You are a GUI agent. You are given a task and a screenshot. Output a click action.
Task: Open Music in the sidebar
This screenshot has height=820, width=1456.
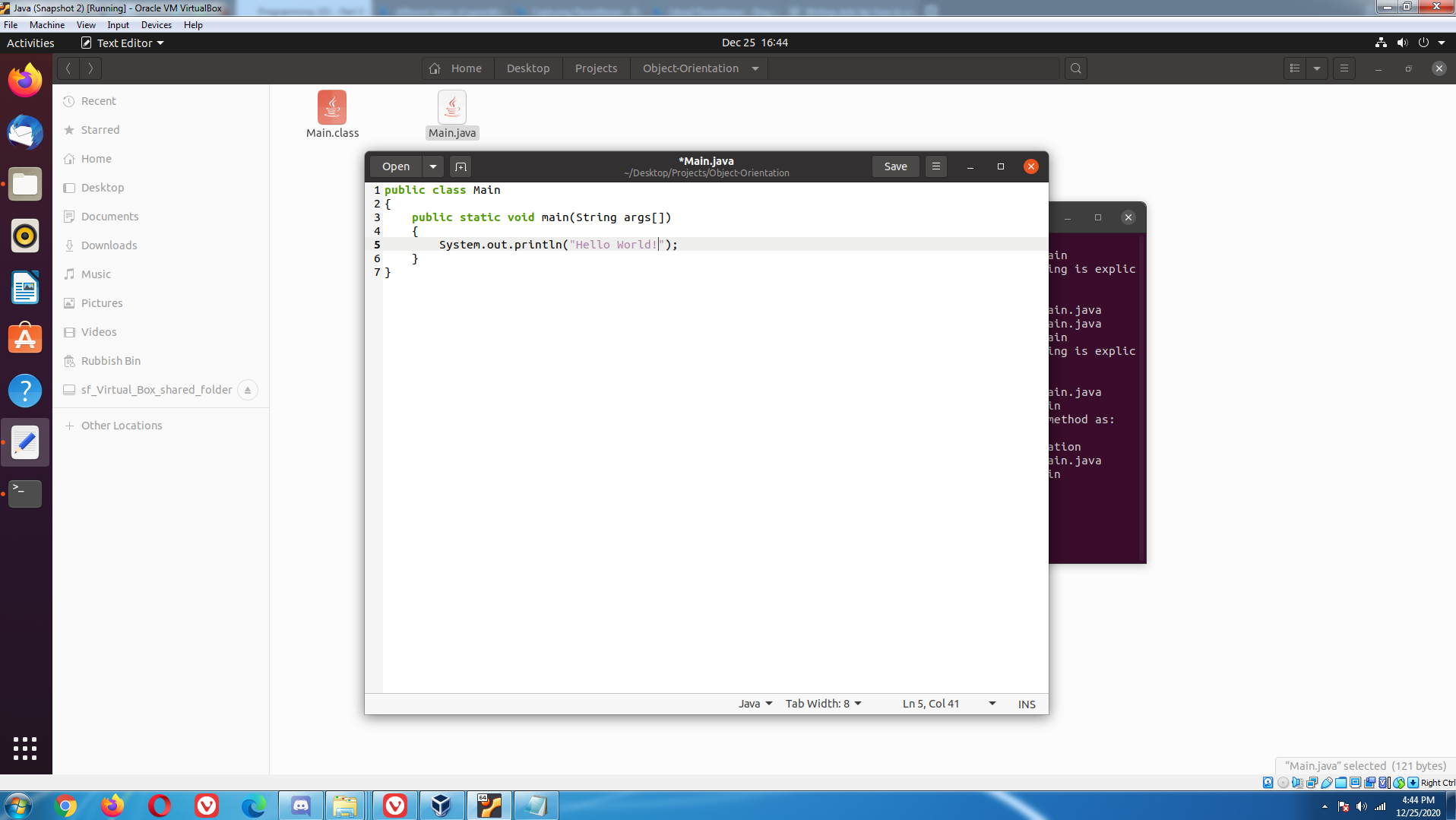160,274
